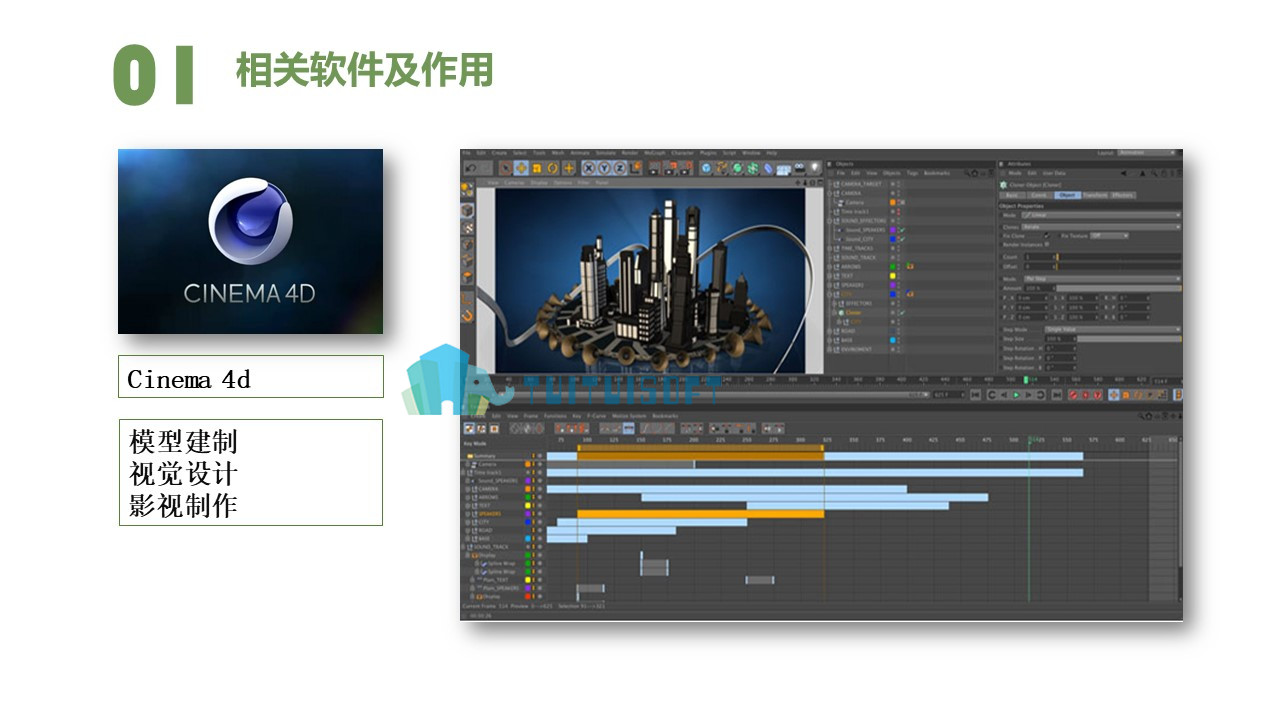Toggle visibility dots for TEXT object
The width and height of the screenshot is (1280, 720).
[x=899, y=276]
